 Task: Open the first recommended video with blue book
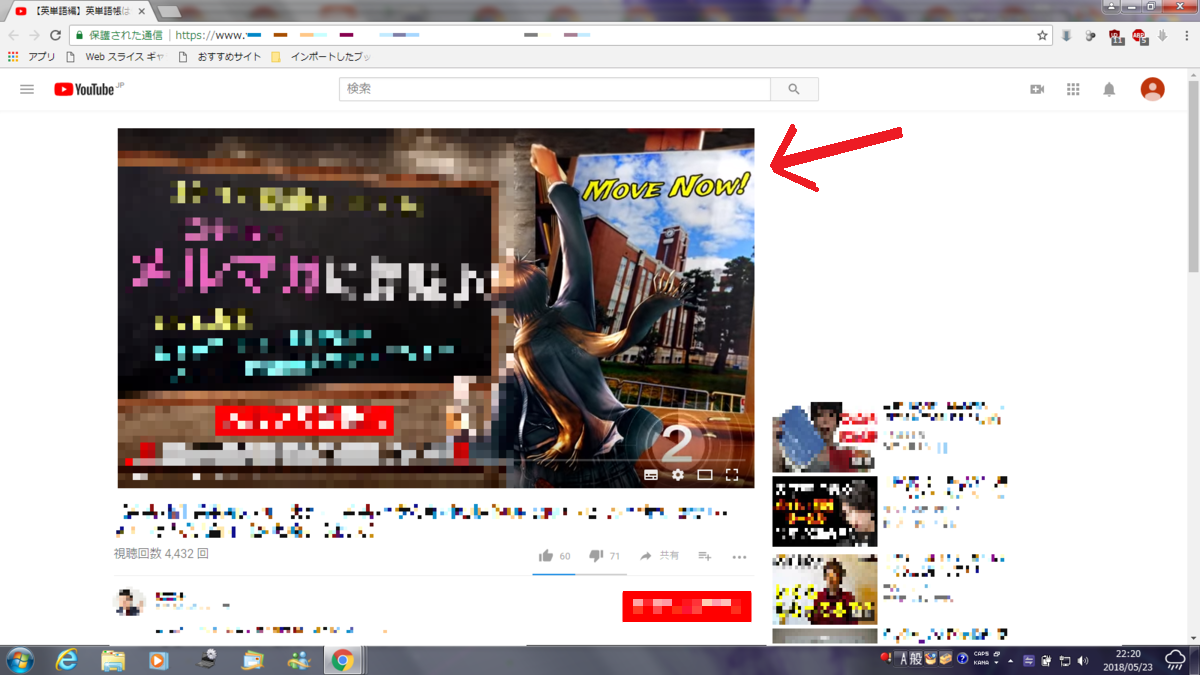825,437
